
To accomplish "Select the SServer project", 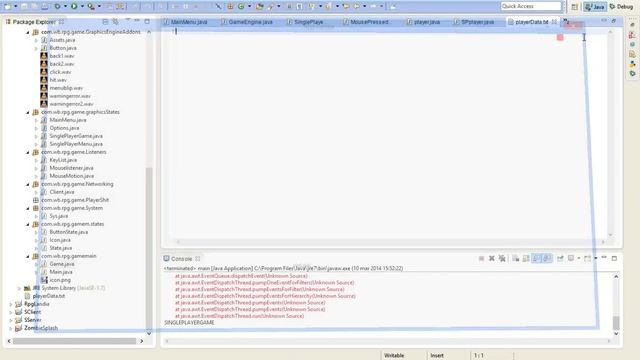I will (32, 320).
